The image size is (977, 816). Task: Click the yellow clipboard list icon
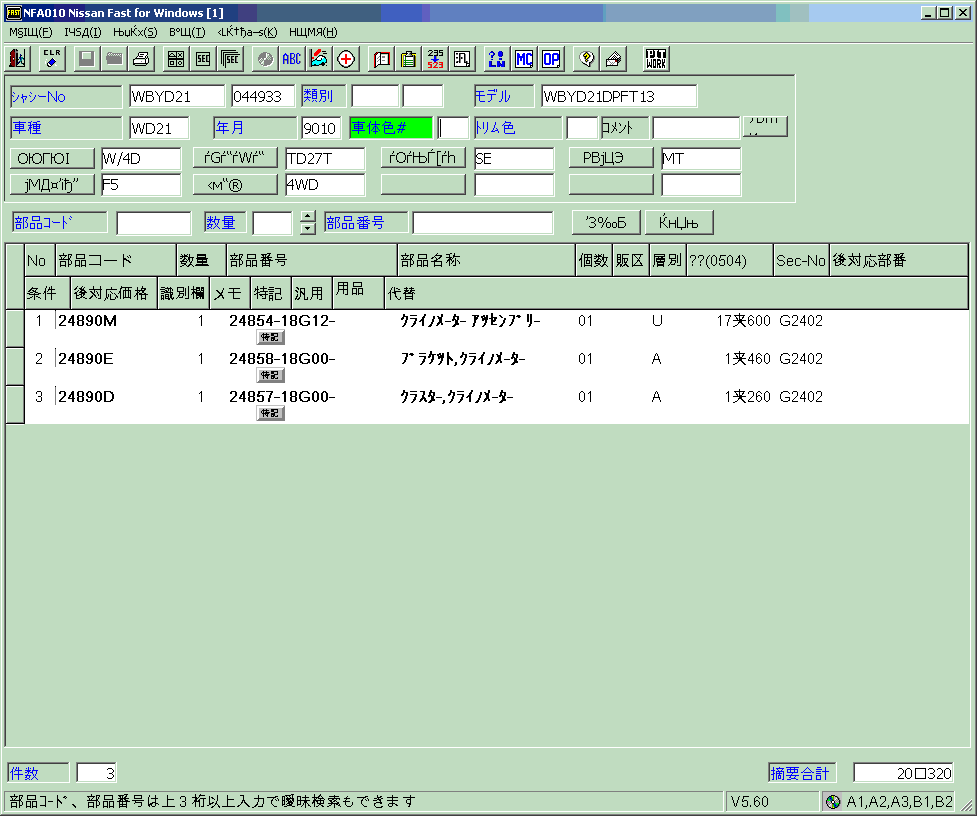[408, 59]
